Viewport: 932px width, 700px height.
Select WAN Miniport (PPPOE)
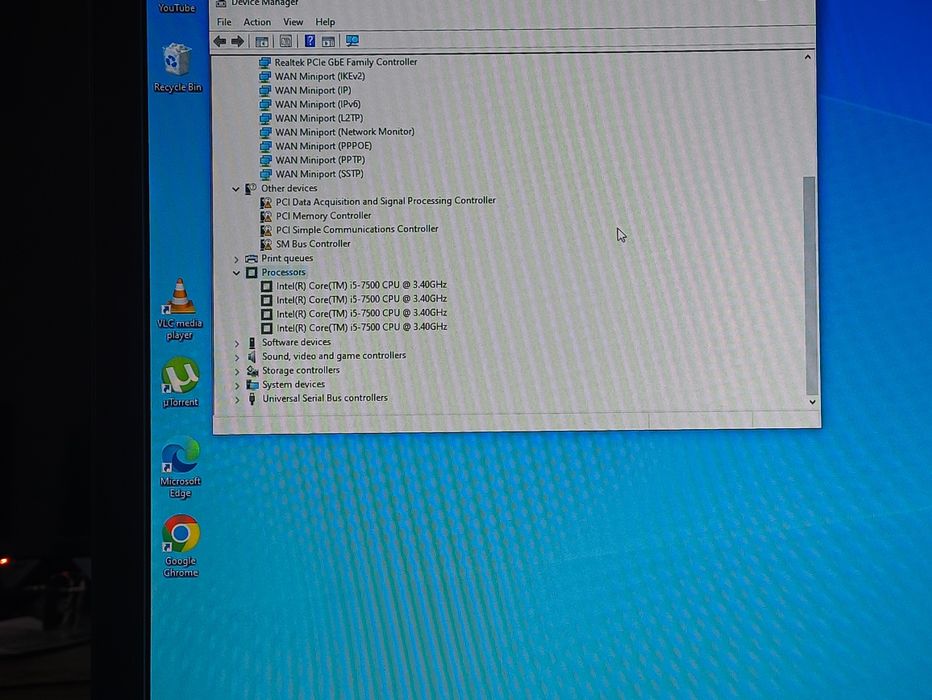323,146
